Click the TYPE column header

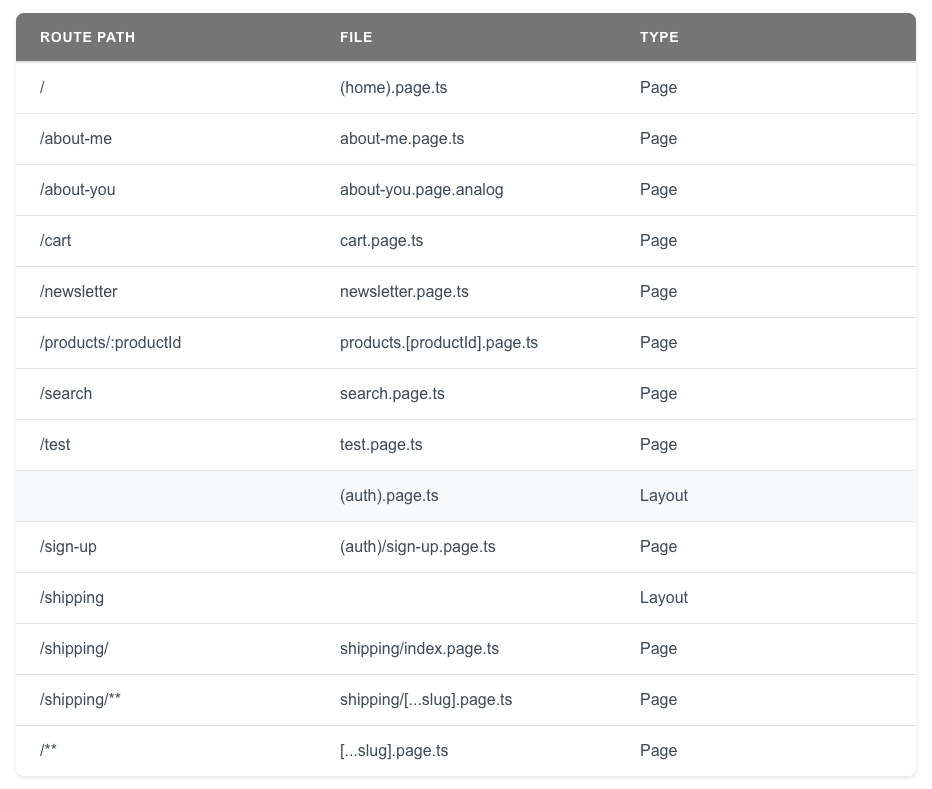[659, 37]
